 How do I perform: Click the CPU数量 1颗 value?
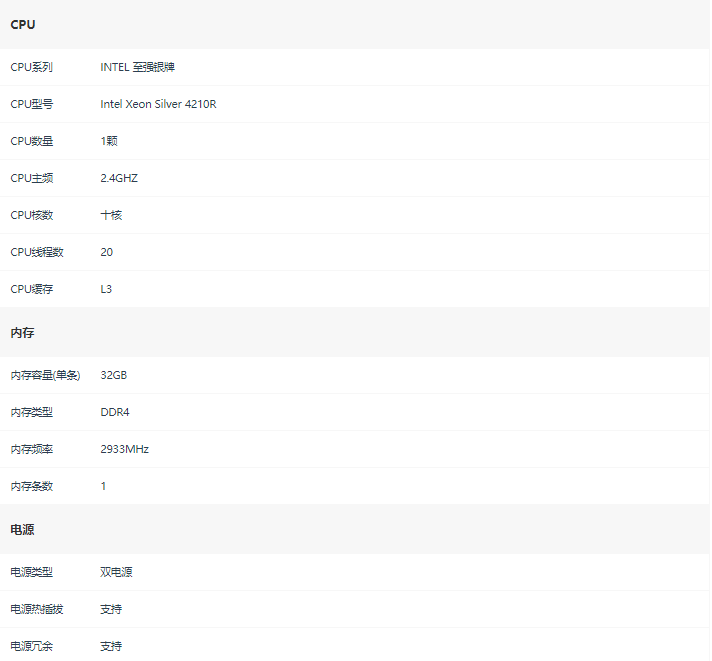click(x=109, y=141)
